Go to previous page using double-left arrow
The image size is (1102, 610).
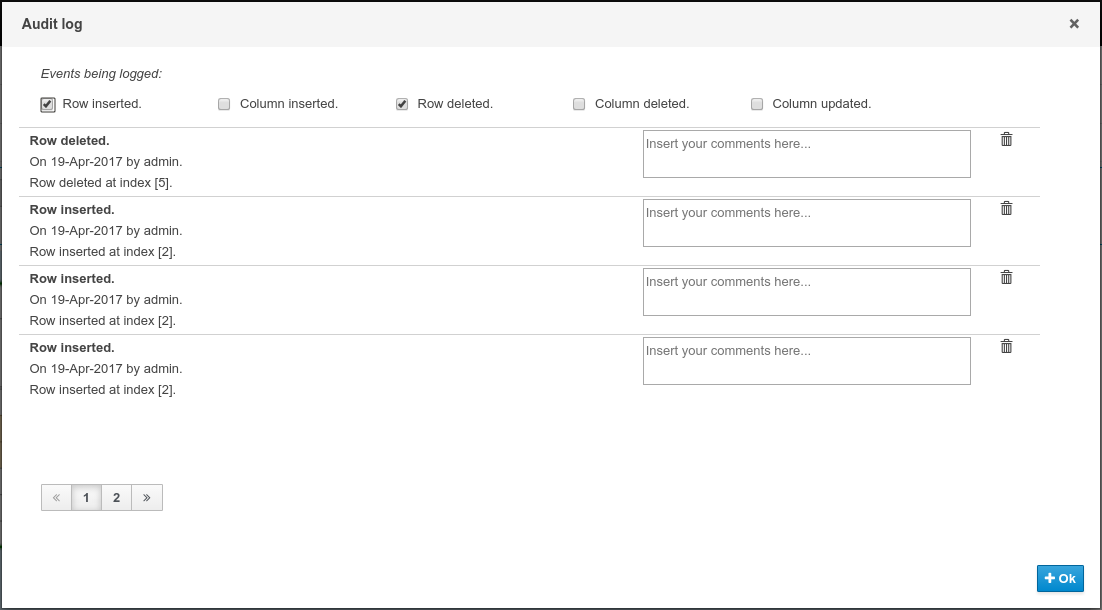tap(56, 498)
